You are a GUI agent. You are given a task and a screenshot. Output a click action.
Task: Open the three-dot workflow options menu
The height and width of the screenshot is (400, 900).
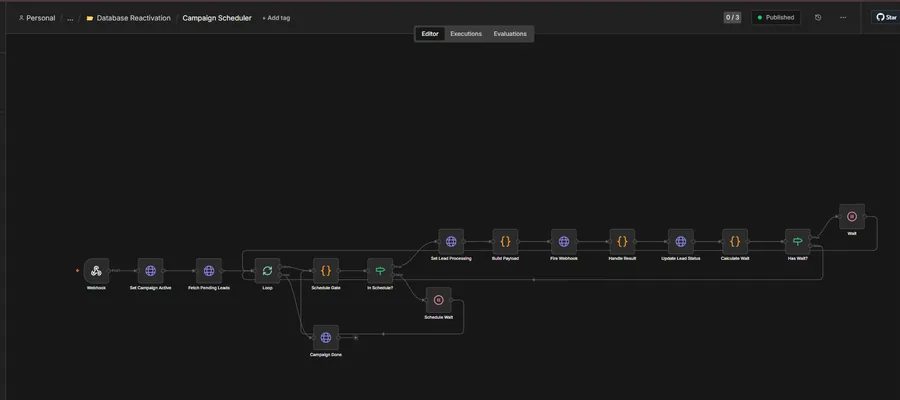pos(843,18)
